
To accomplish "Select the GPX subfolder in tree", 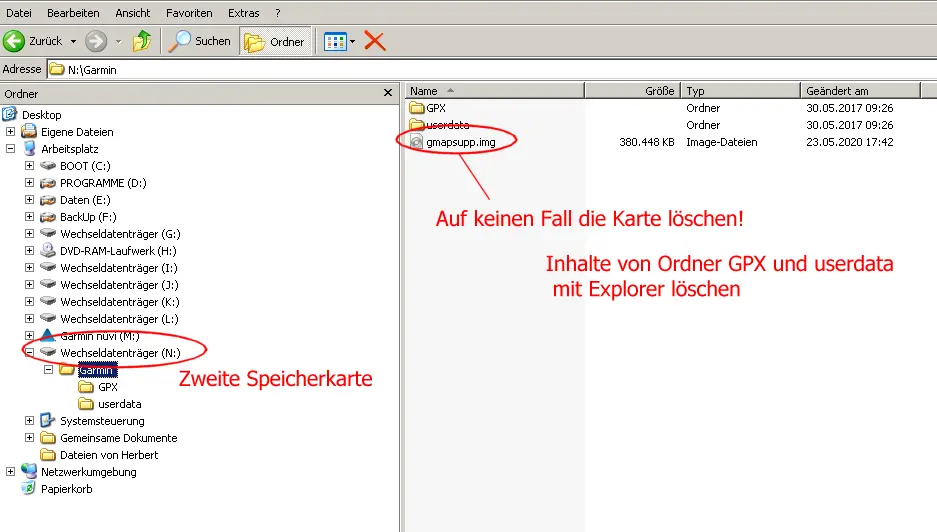I will [108, 387].
